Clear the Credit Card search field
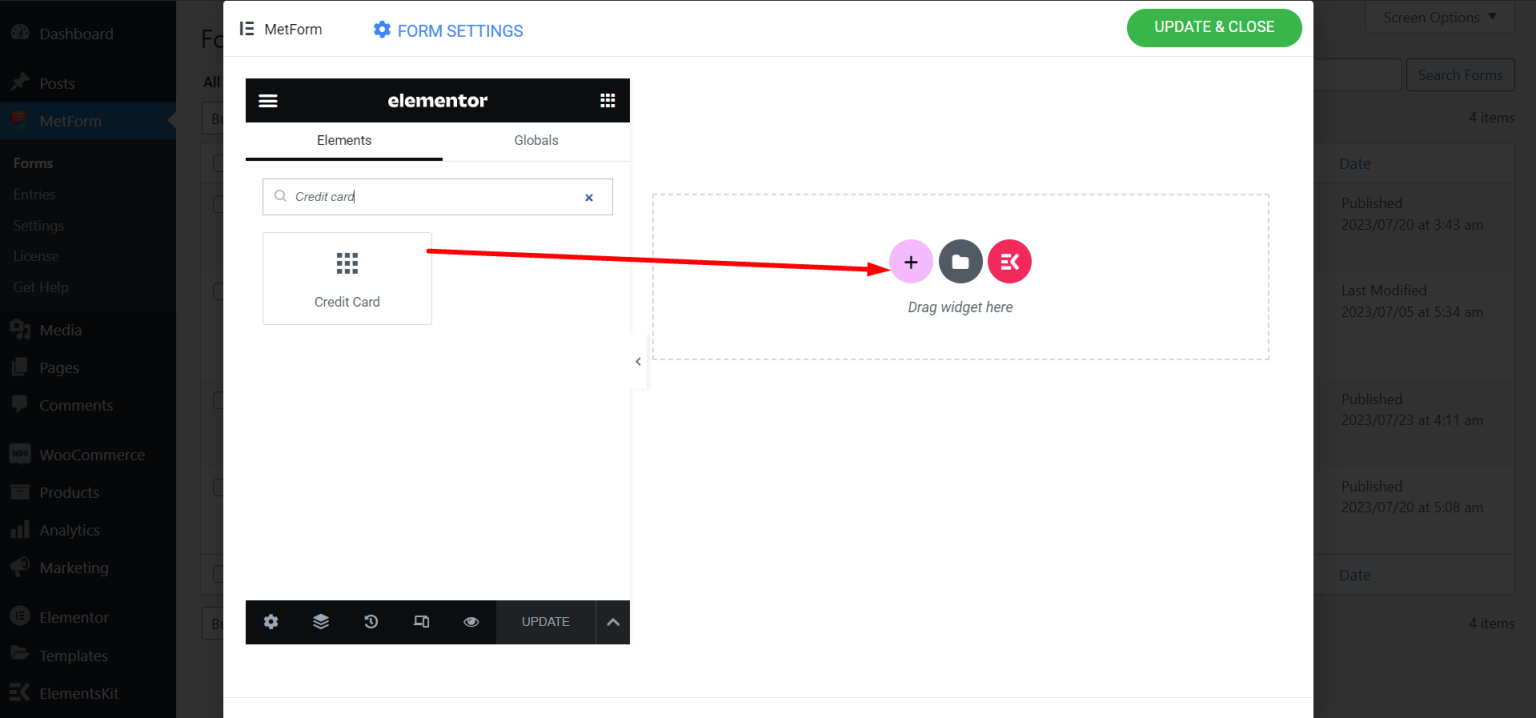Viewport: 1536px width, 718px height. (589, 197)
